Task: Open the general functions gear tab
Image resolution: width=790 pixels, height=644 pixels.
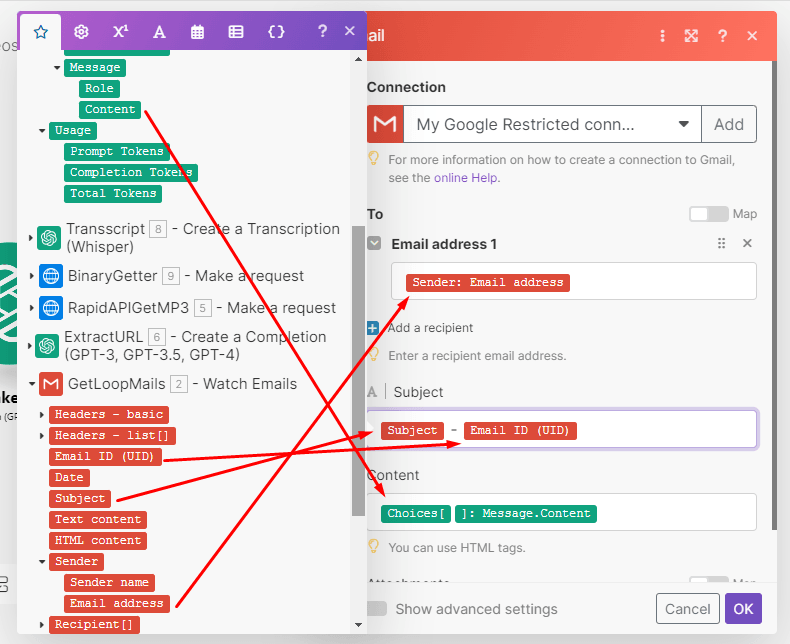Action: [81, 31]
